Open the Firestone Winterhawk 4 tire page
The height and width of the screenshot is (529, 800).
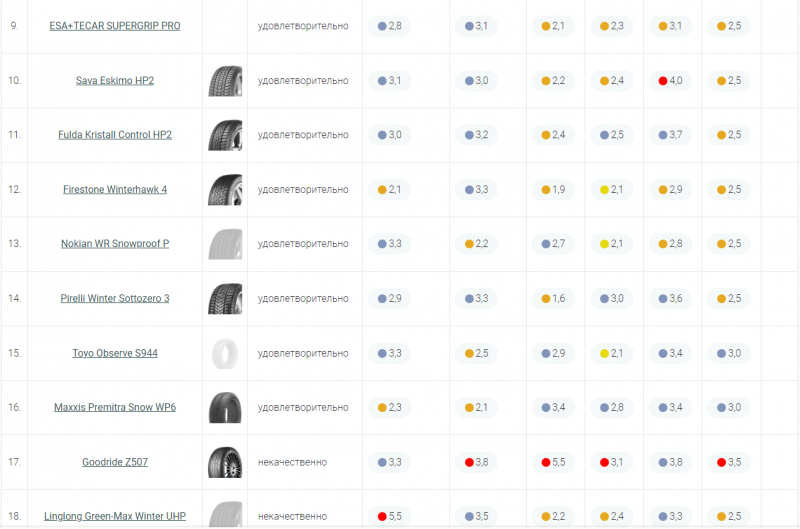(115, 189)
